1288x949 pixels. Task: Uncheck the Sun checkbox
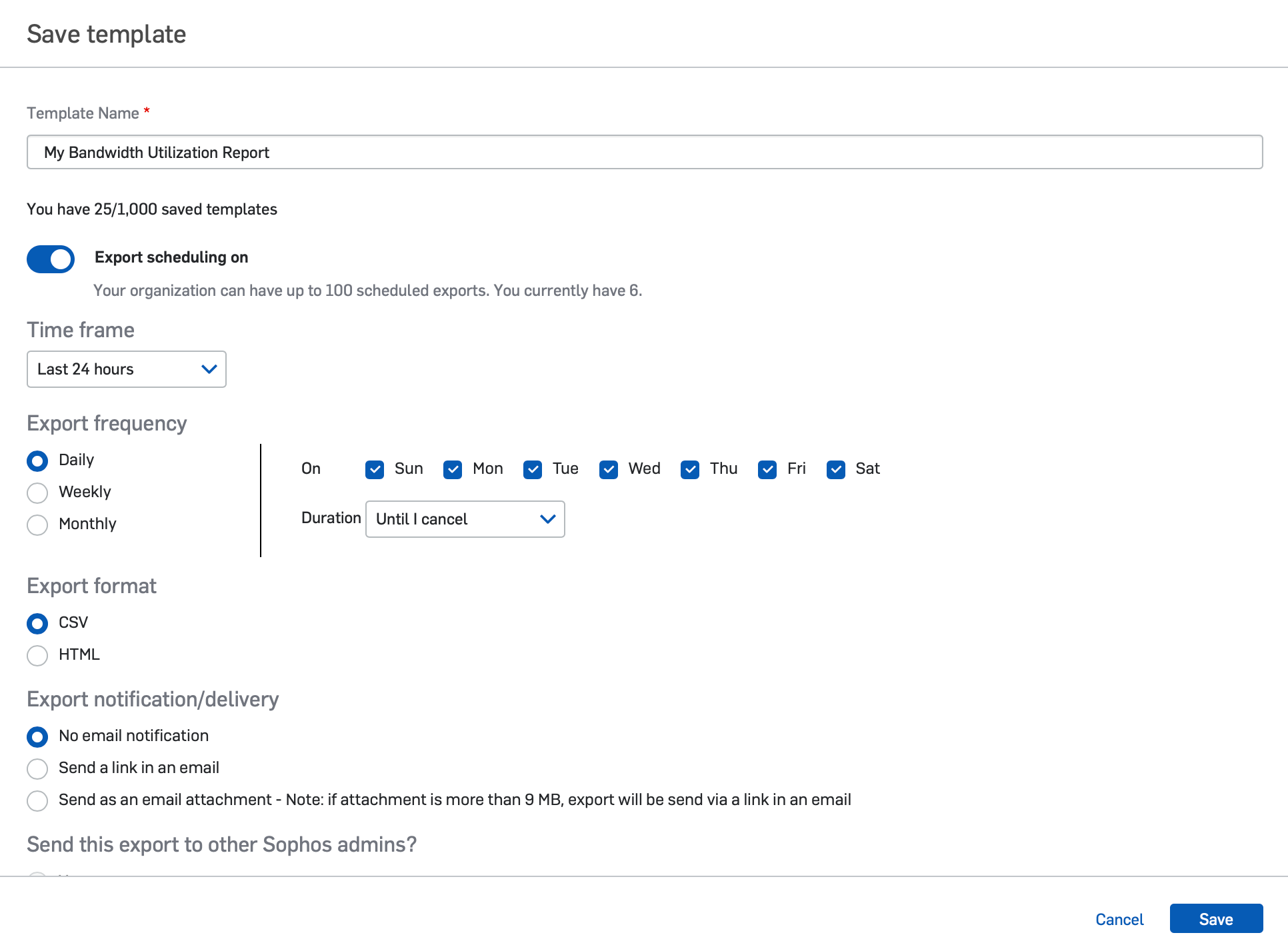[375, 470]
